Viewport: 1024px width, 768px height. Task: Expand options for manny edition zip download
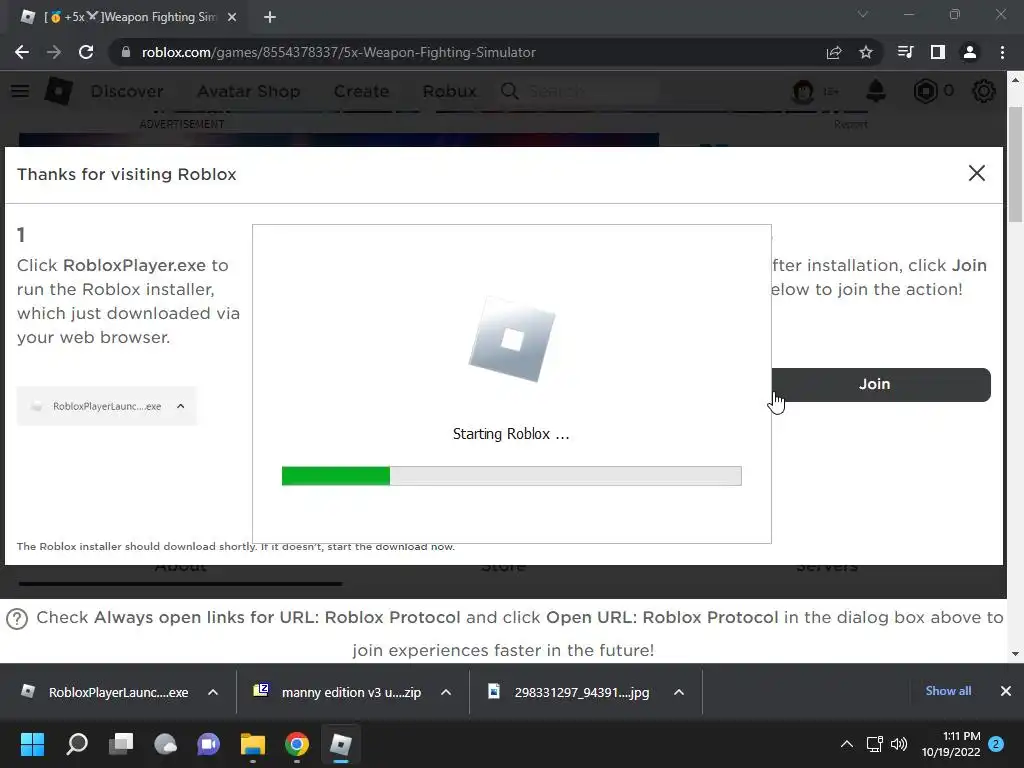click(x=446, y=692)
